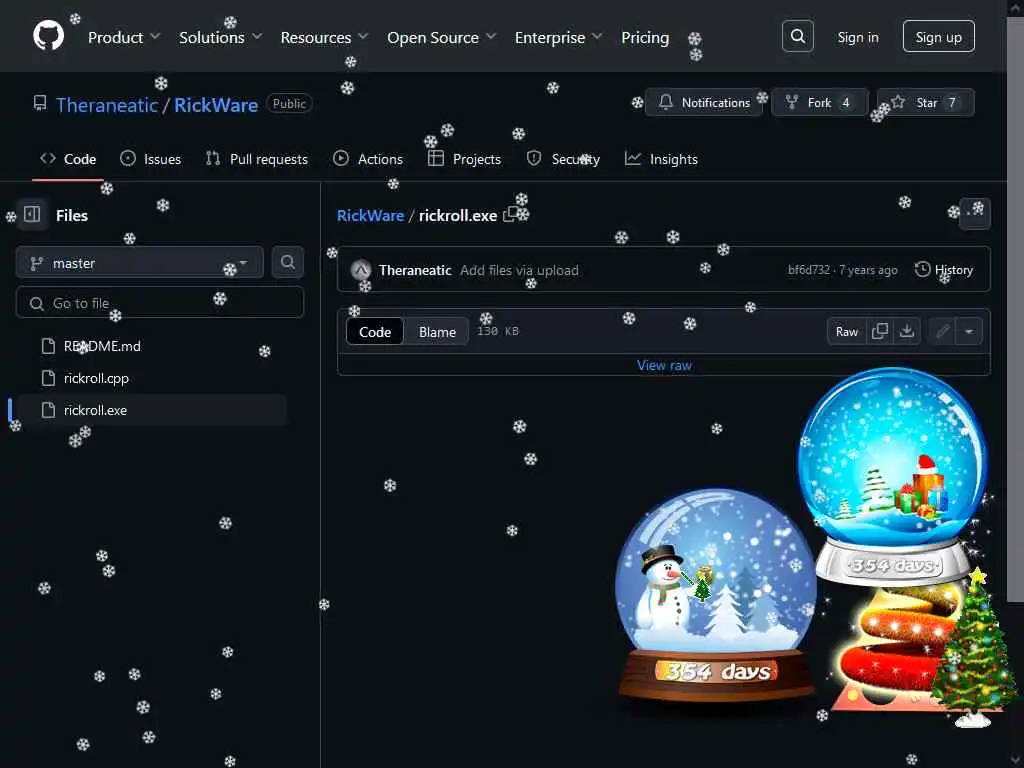Viewport: 1024px width, 768px height.
Task: Copy path icon next to rickroll.exe
Action: click(x=510, y=215)
